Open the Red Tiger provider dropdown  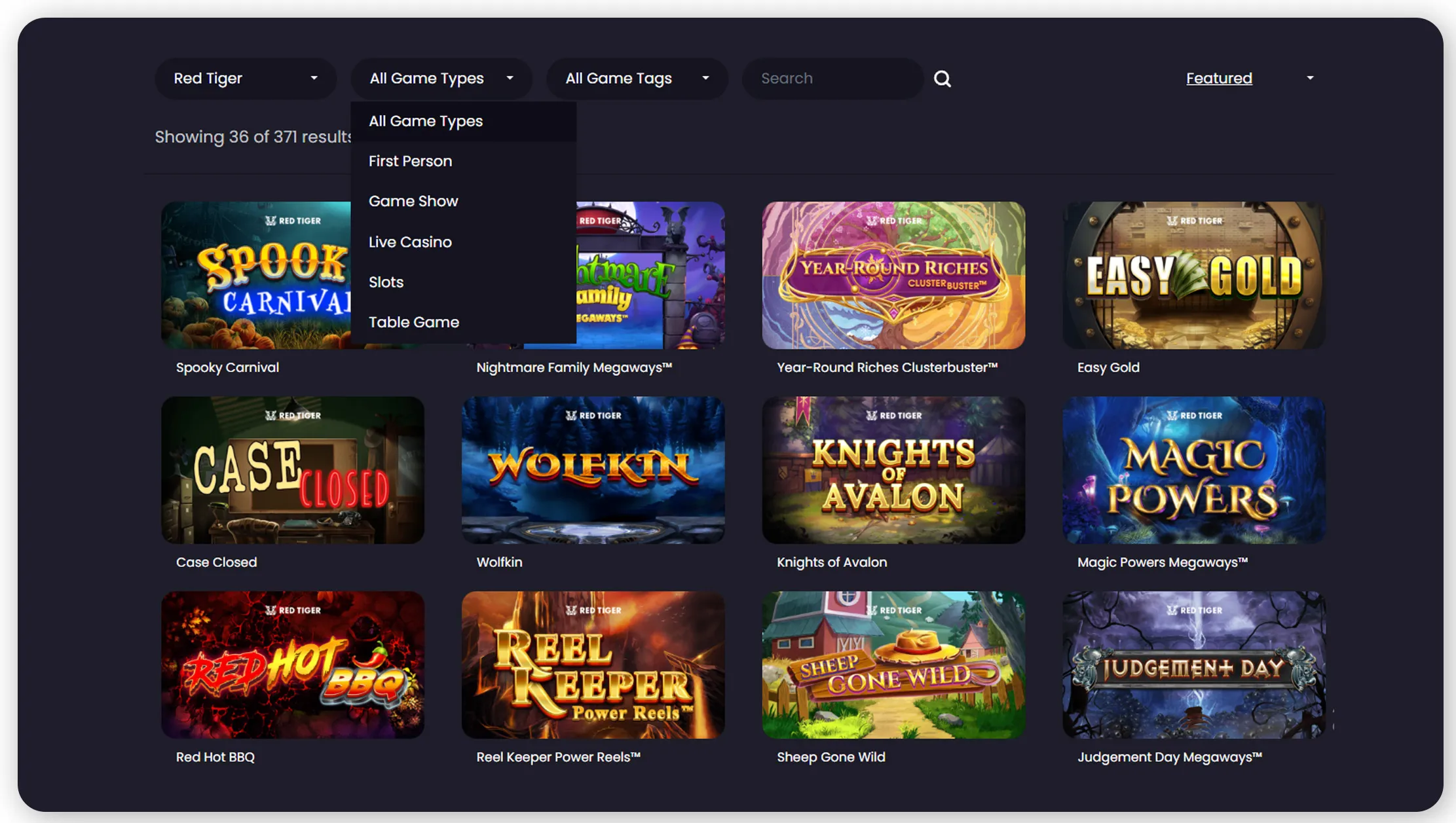(246, 79)
